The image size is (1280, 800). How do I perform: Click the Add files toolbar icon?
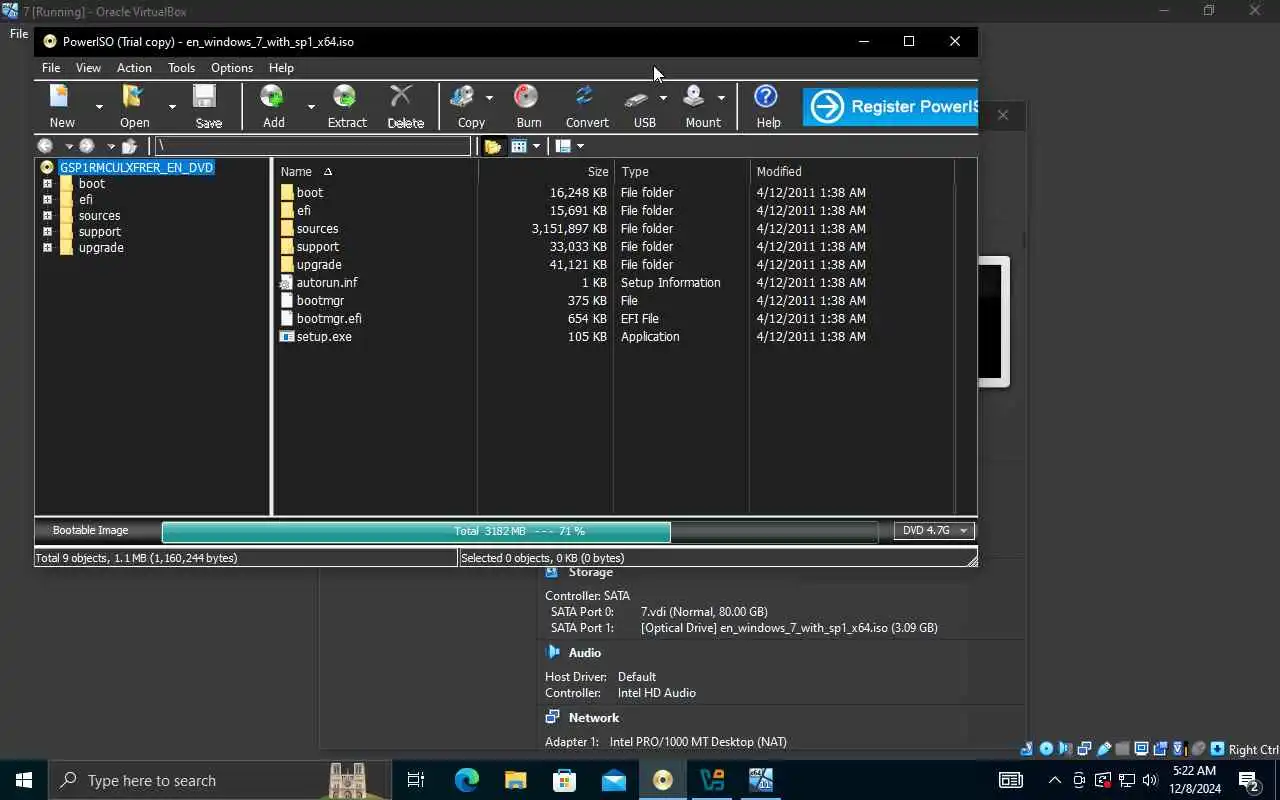pos(272,97)
